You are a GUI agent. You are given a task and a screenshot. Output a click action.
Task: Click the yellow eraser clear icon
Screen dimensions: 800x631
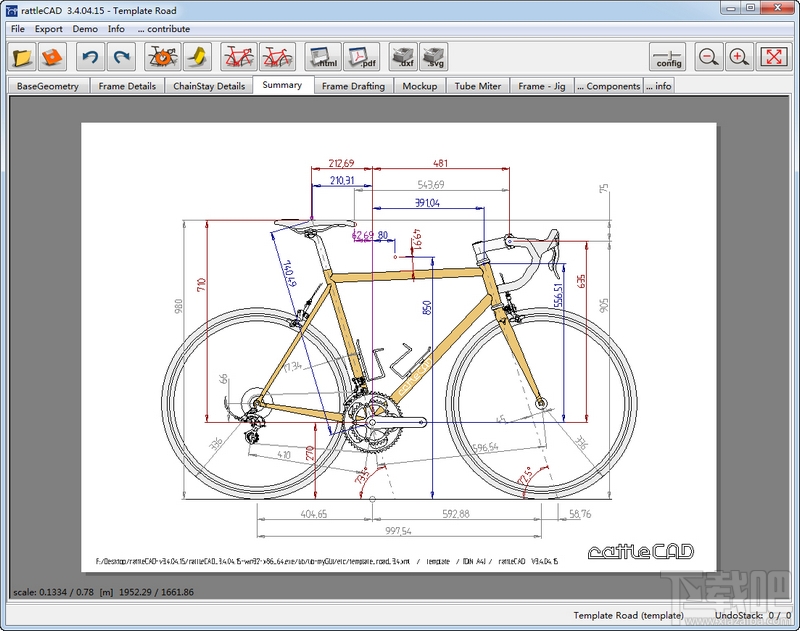point(198,57)
